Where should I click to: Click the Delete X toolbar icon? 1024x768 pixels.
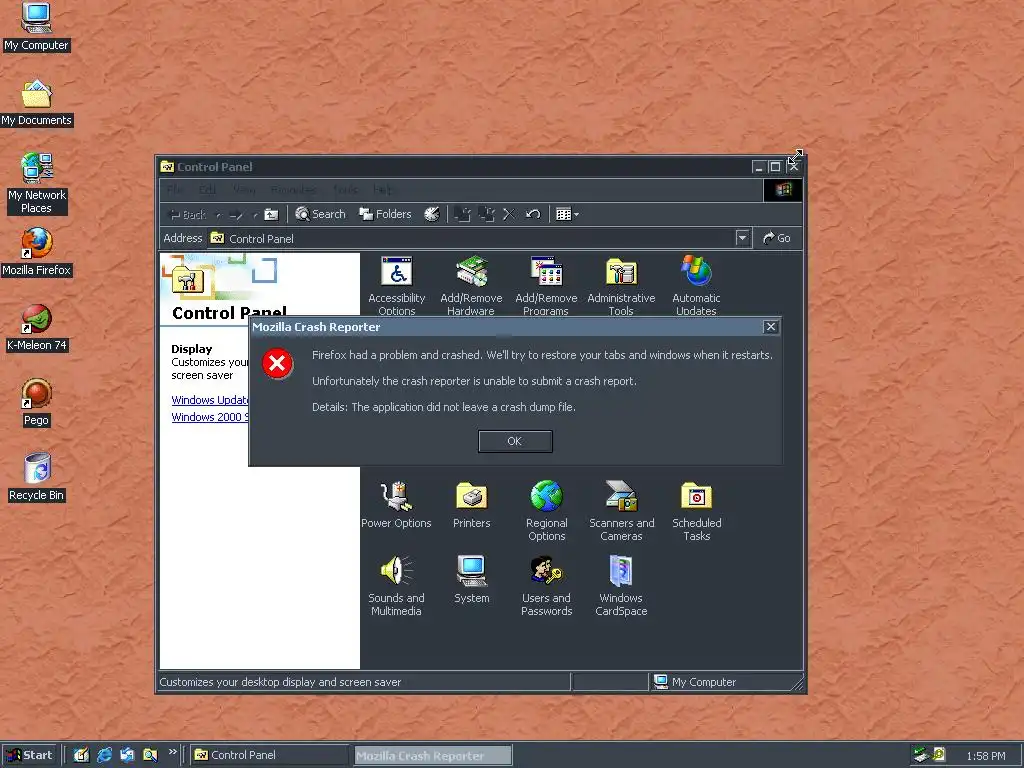[x=509, y=214]
